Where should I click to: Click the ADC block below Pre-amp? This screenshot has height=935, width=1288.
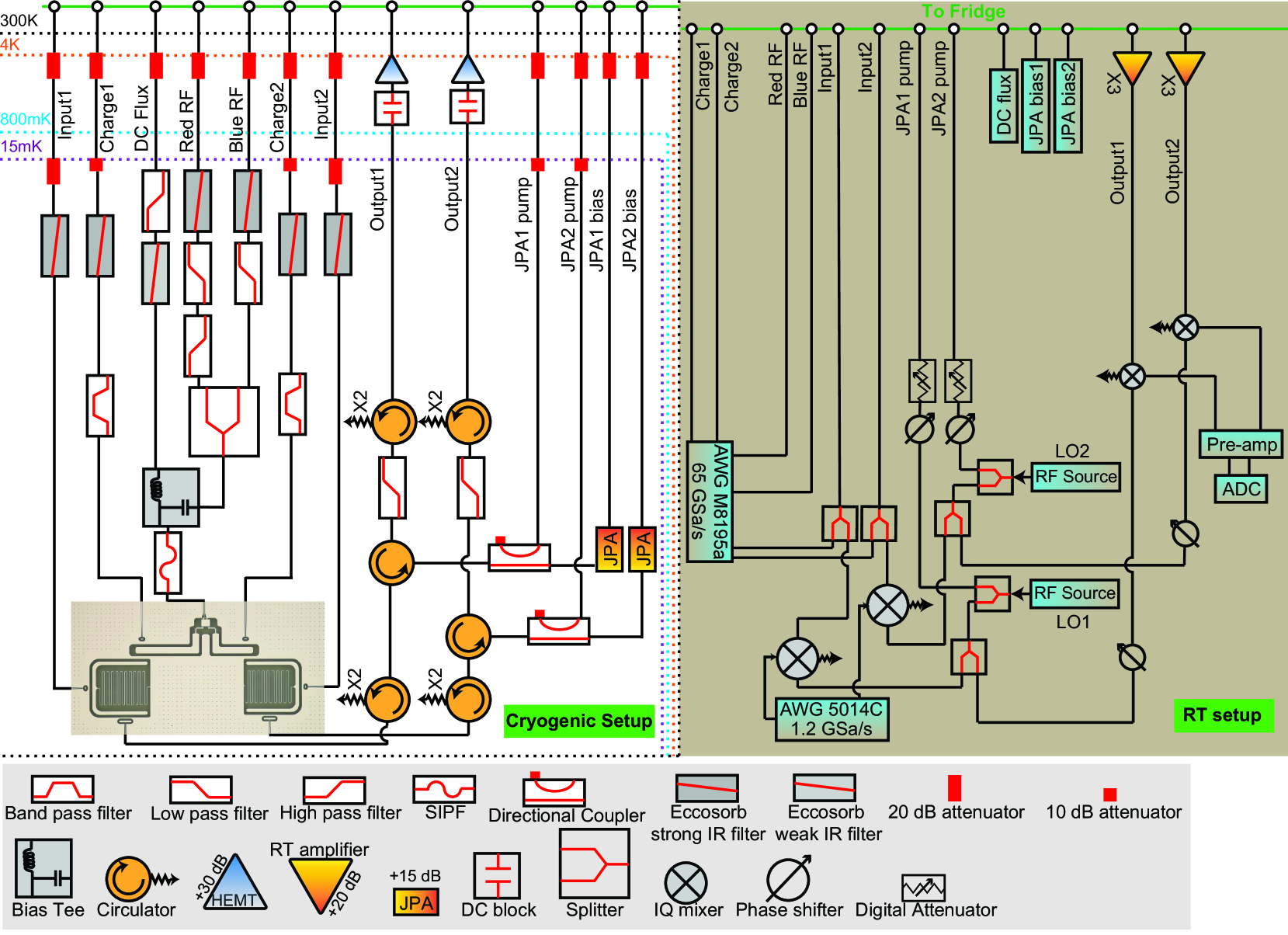click(x=1241, y=488)
